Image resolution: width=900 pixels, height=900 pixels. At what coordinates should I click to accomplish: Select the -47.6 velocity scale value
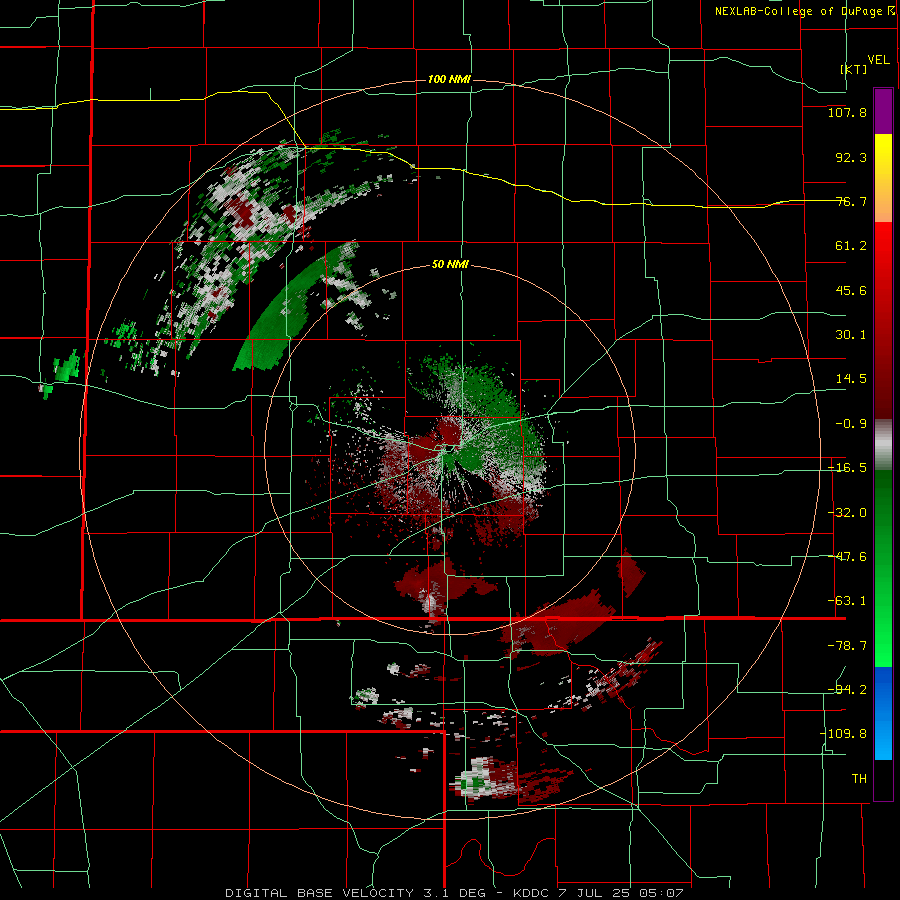coord(847,557)
